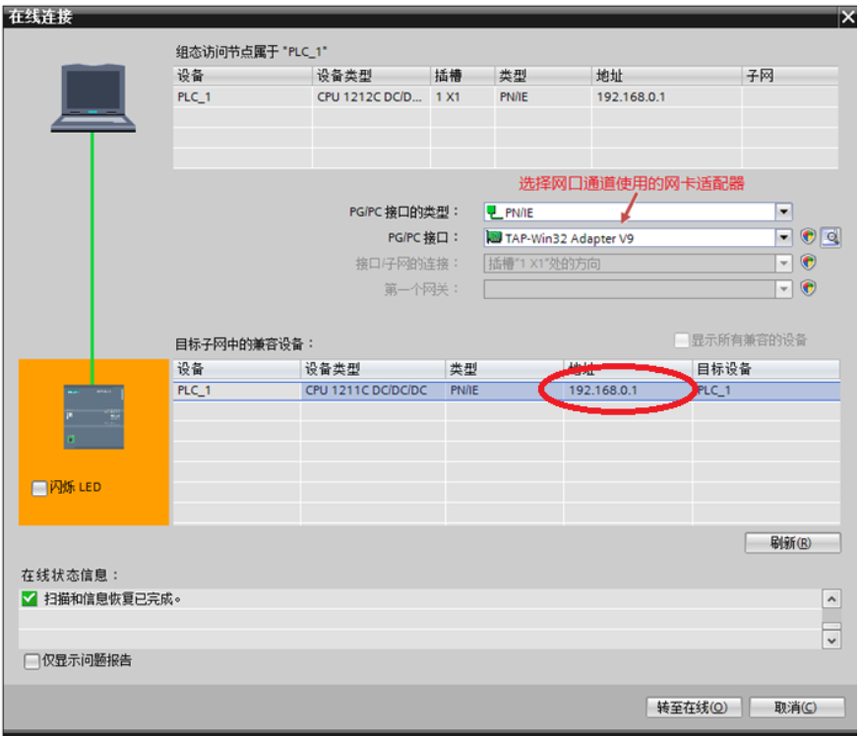Enable the 闪烁 LED checkbox
Viewport: 860px width, 736px height.
tap(39, 488)
